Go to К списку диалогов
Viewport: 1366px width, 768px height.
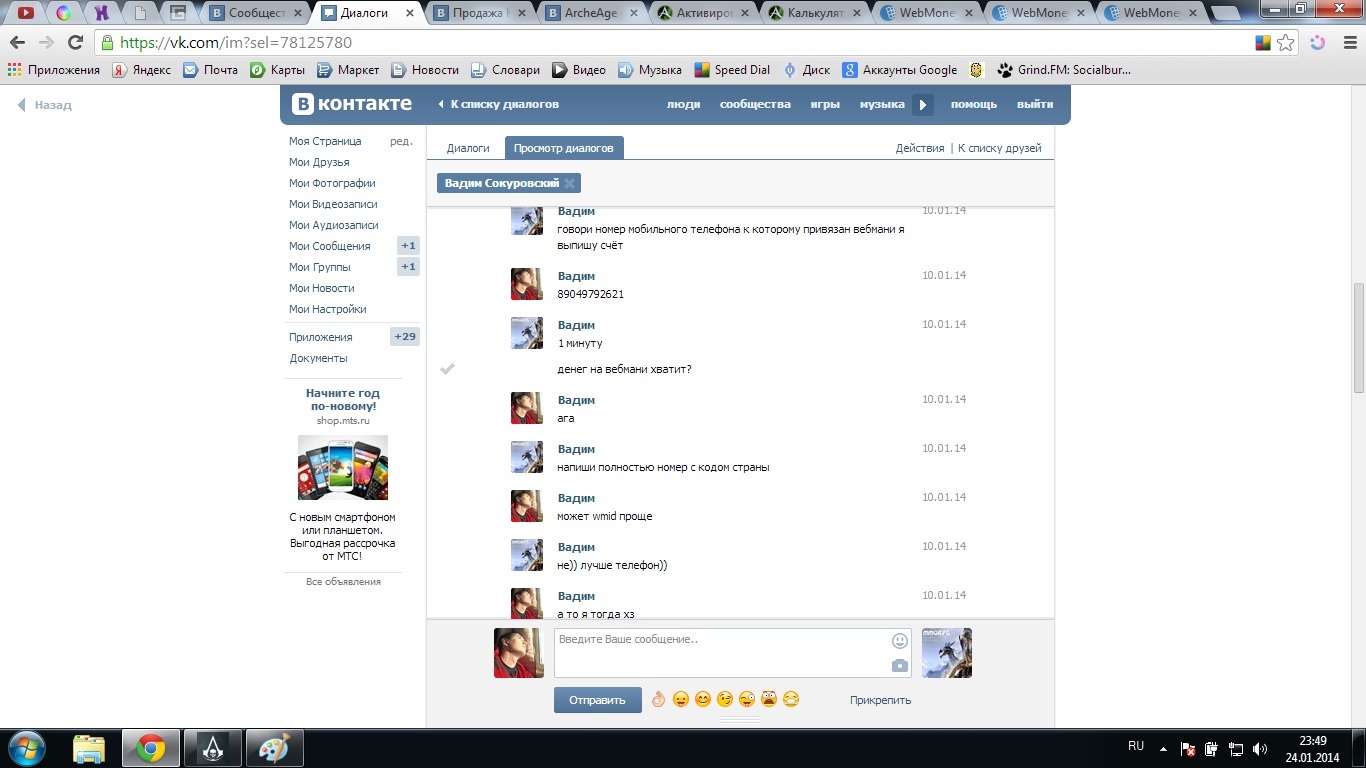coord(498,104)
